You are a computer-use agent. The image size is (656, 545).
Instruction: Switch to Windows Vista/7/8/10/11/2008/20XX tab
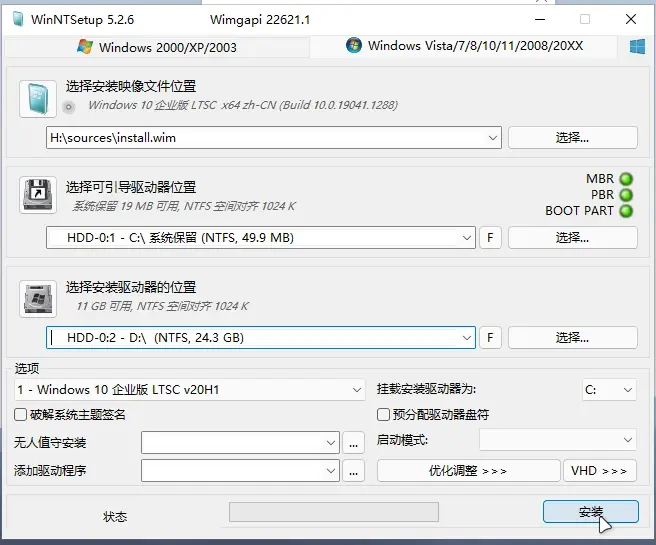click(464, 46)
